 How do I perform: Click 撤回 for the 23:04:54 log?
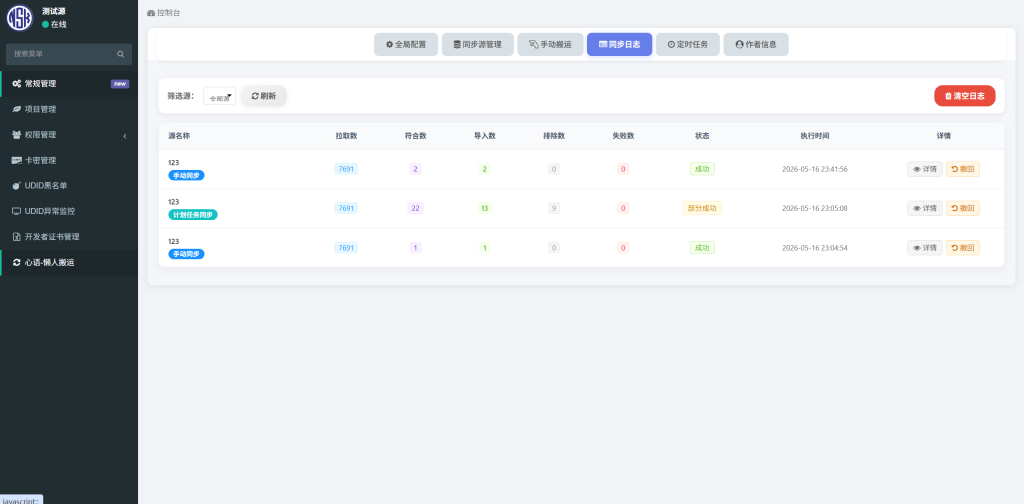pyautogui.click(x=963, y=247)
